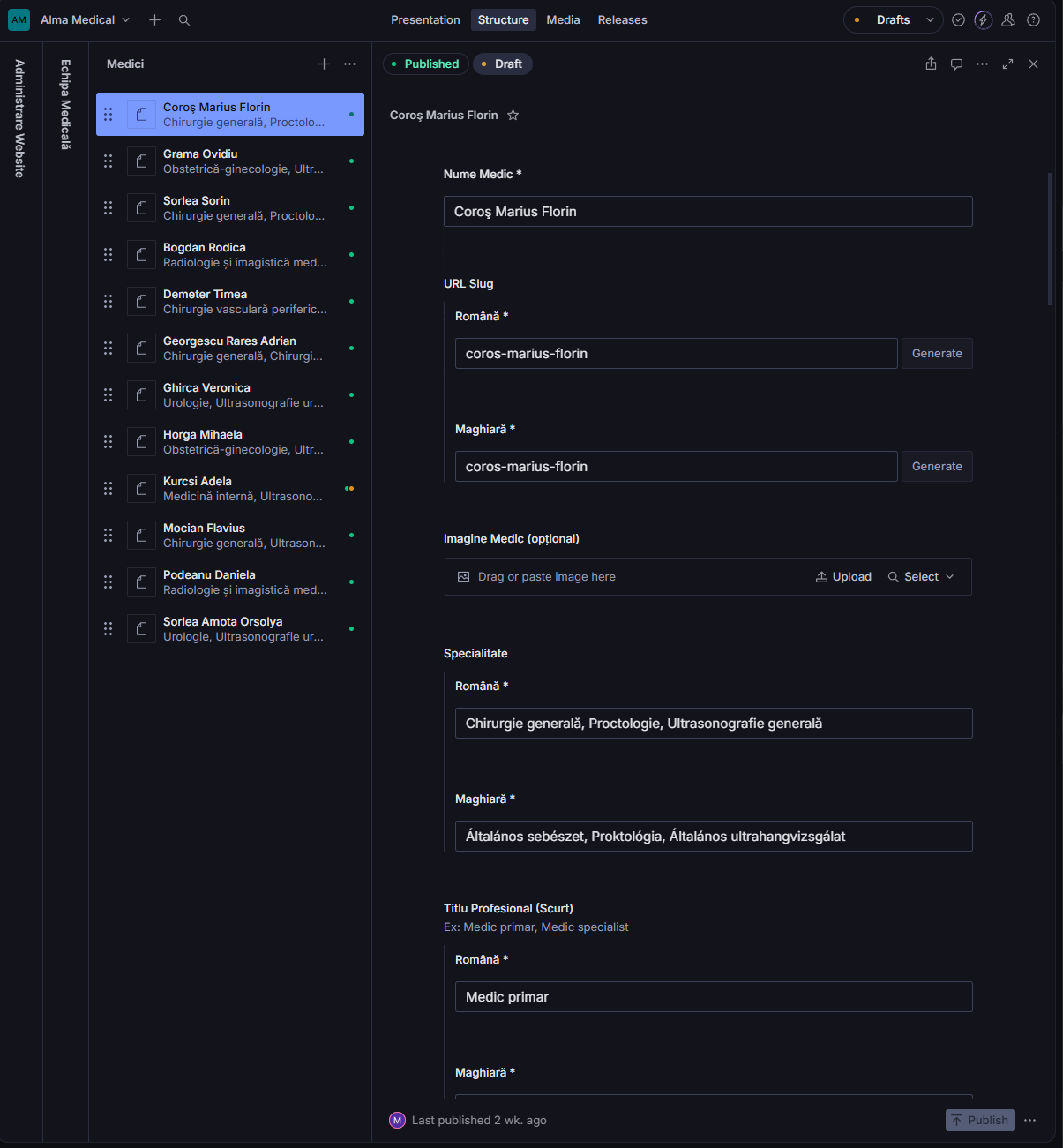Viewport: 1063px width, 1148px height.
Task: Click the Publish button
Action: click(980, 1121)
